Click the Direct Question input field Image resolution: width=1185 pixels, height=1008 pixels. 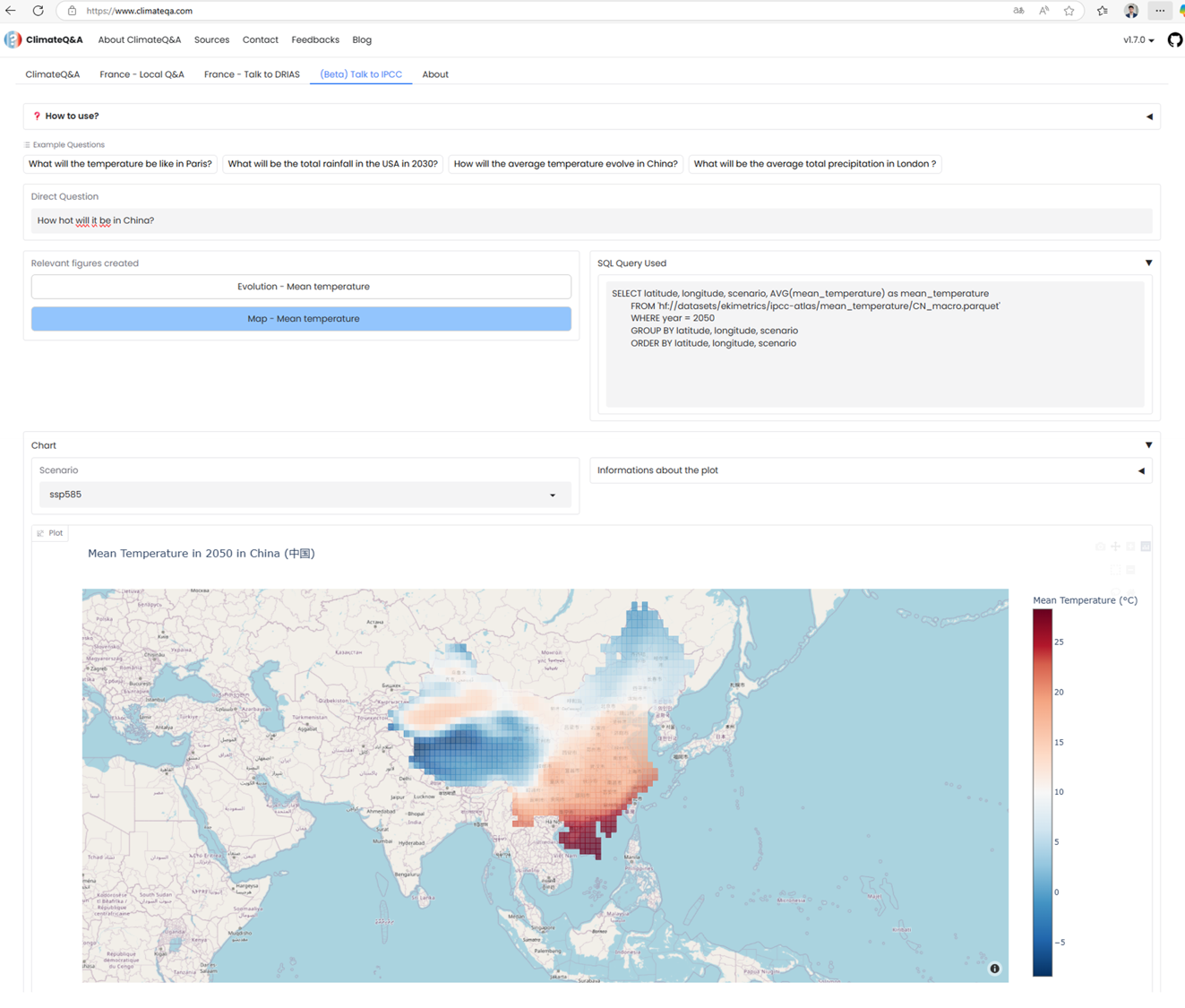[591, 220]
